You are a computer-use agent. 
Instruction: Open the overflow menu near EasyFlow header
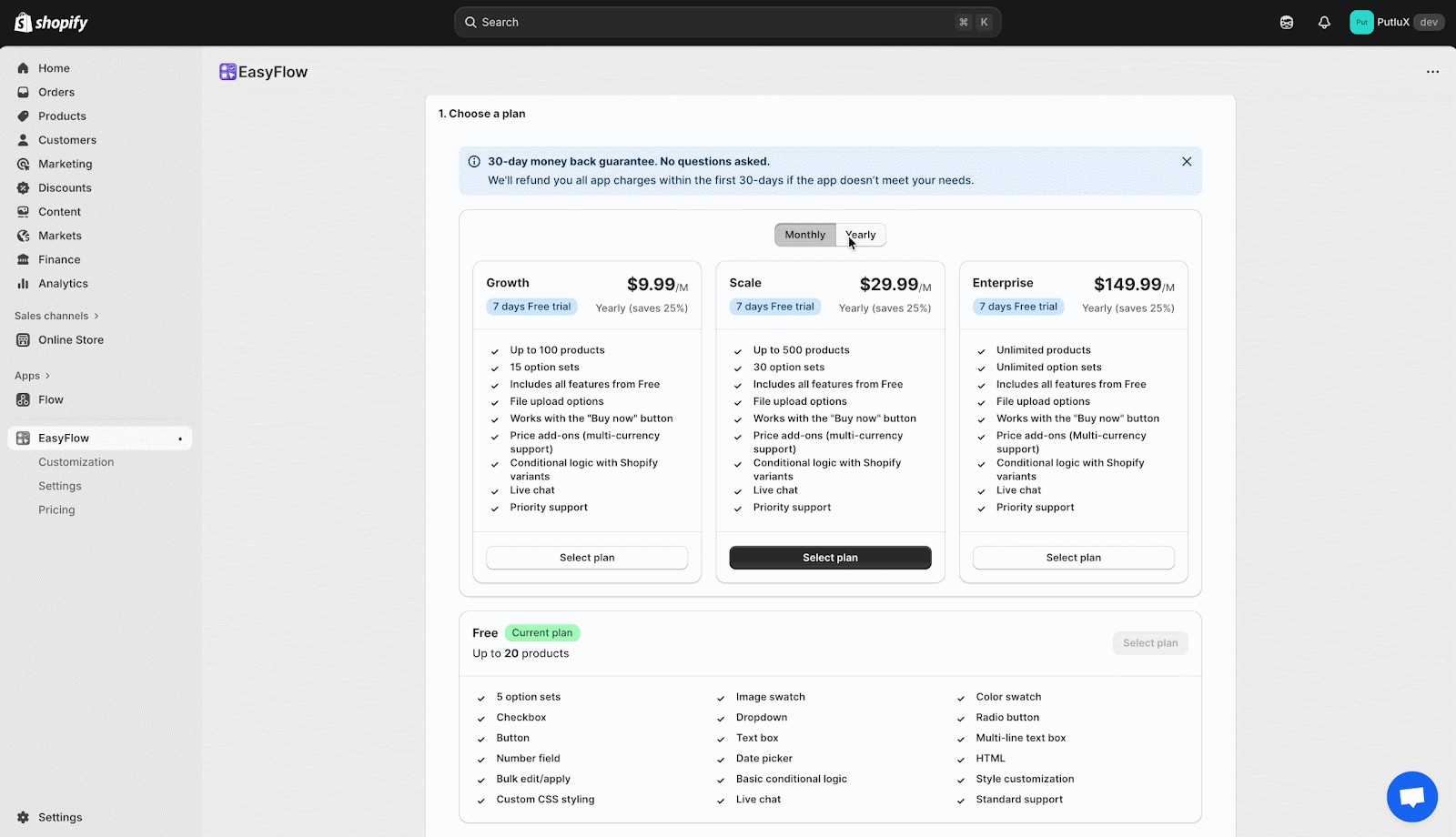1432,71
